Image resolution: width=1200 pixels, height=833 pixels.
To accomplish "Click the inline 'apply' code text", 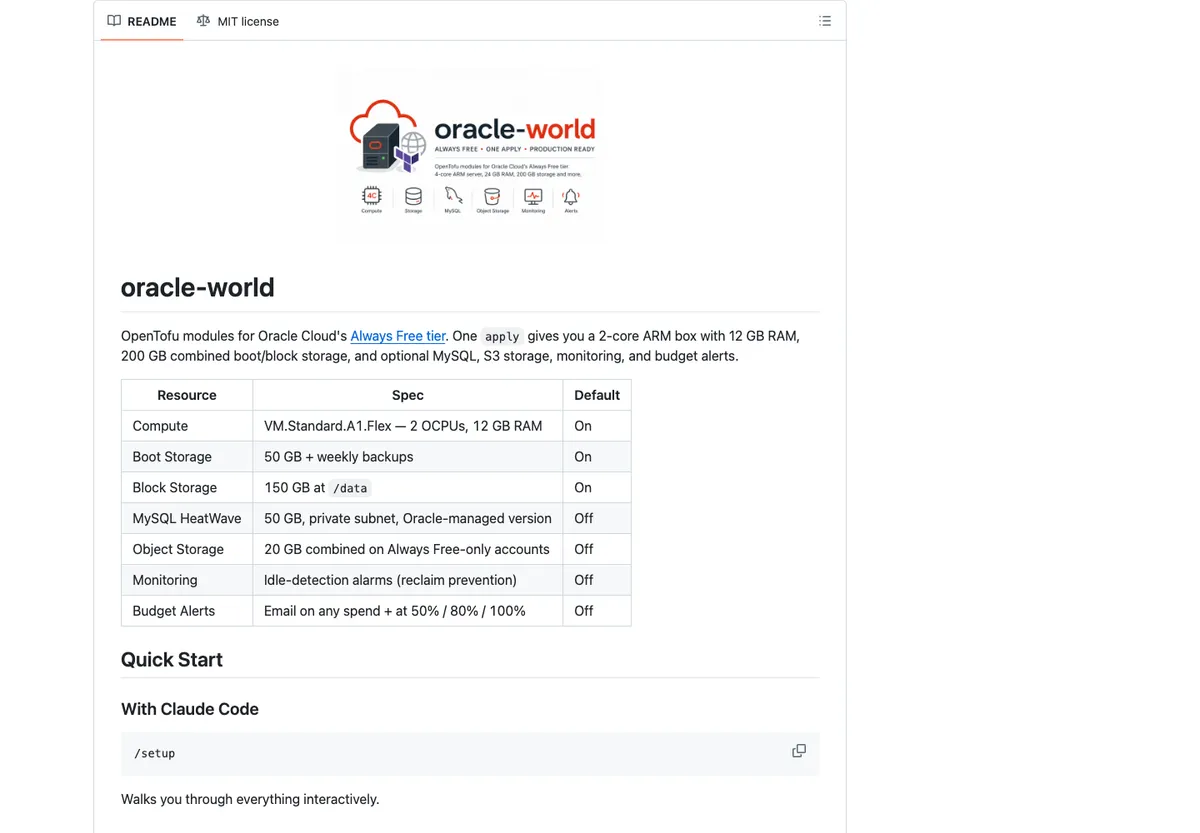I will coord(502,337).
